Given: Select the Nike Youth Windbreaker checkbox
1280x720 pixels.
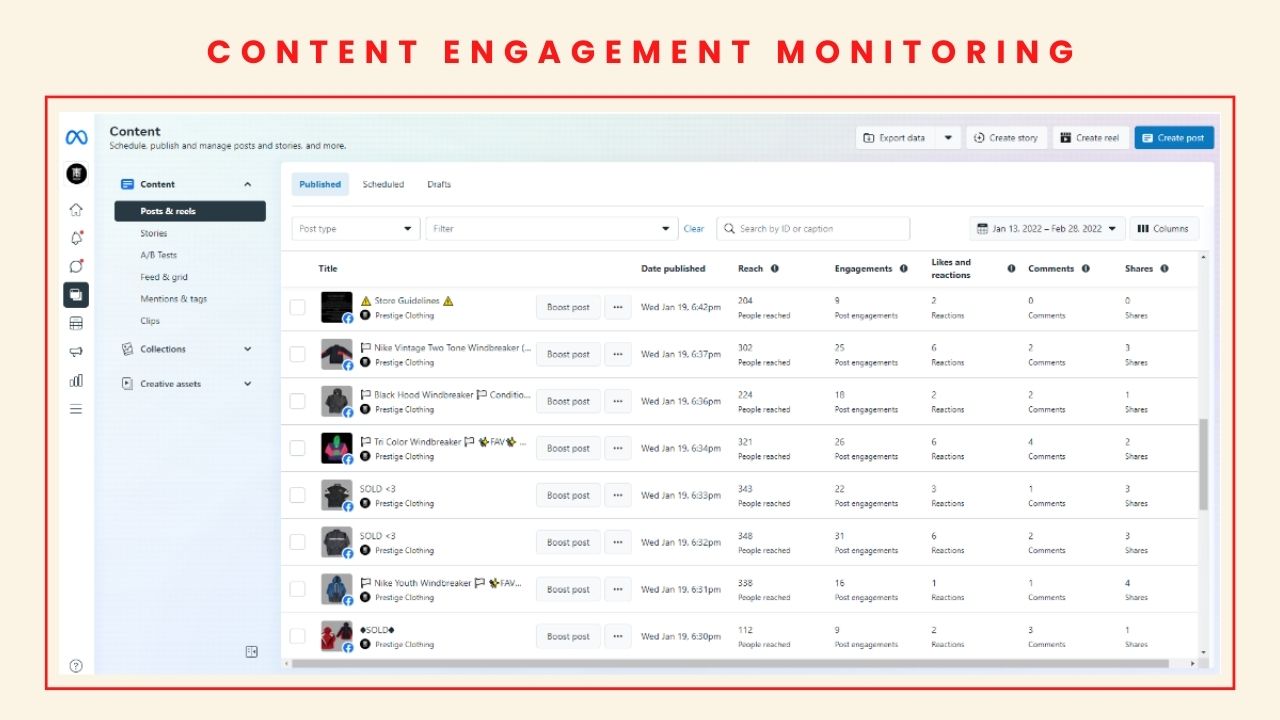Looking at the screenshot, I should click(297, 589).
